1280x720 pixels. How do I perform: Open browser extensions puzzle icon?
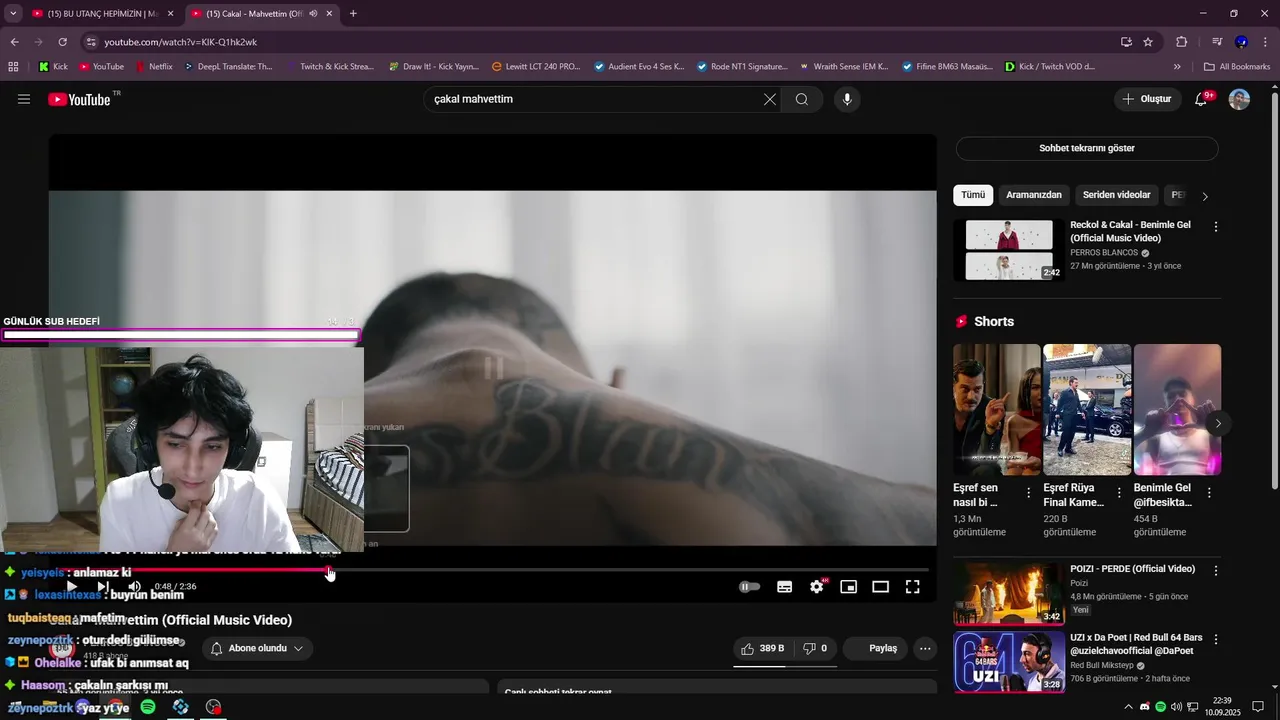click(x=1181, y=42)
